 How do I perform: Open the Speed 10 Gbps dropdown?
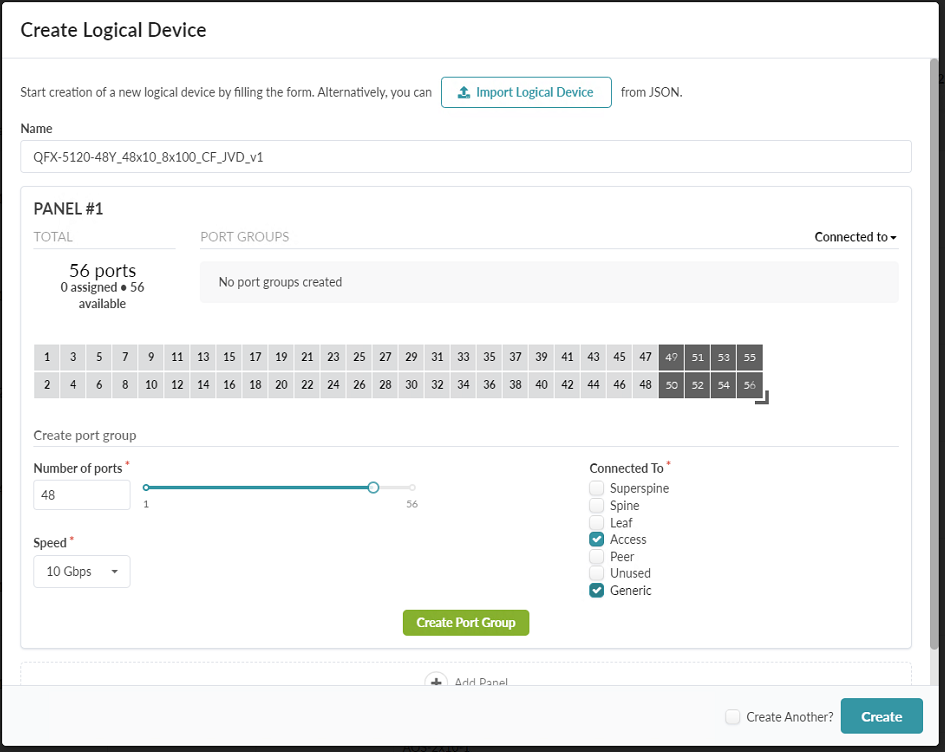82,572
